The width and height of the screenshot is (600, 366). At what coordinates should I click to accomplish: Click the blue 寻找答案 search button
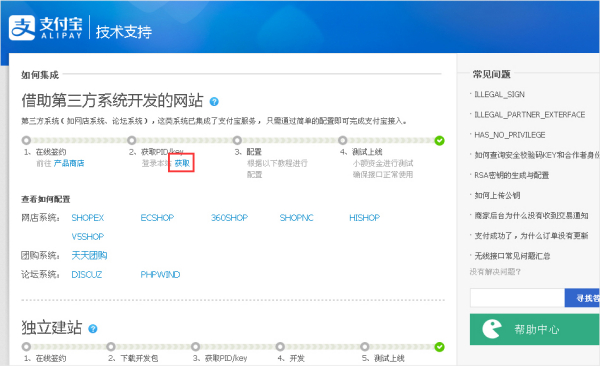pyautogui.click(x=582, y=298)
